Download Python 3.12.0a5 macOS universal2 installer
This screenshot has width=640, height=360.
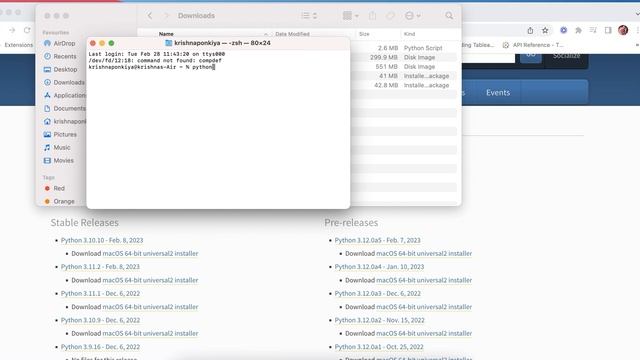[x=424, y=253]
